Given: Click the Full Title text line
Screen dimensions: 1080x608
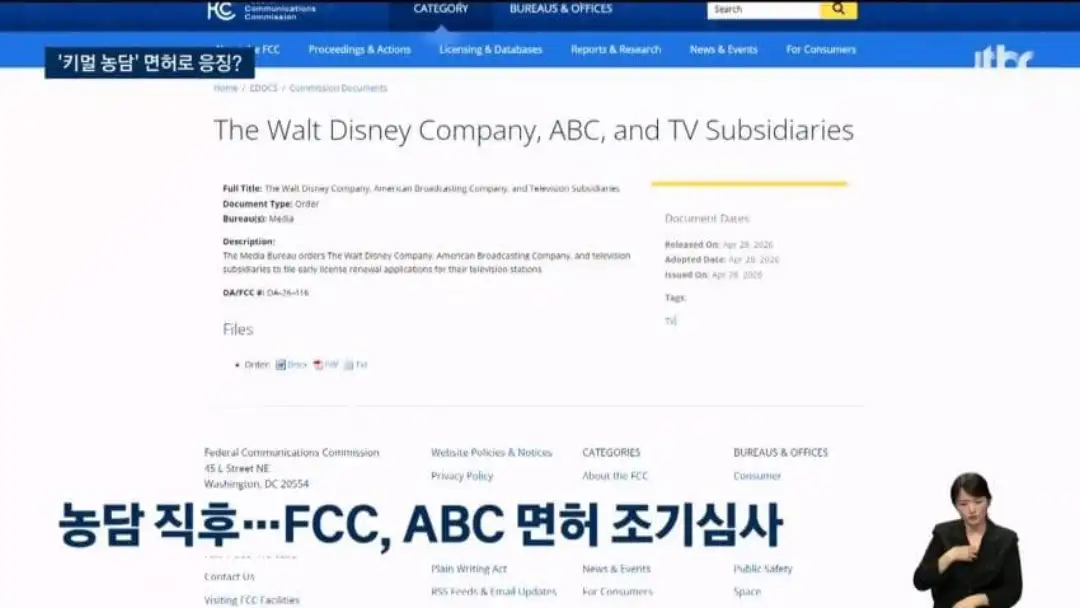Looking at the screenshot, I should click(x=421, y=188).
